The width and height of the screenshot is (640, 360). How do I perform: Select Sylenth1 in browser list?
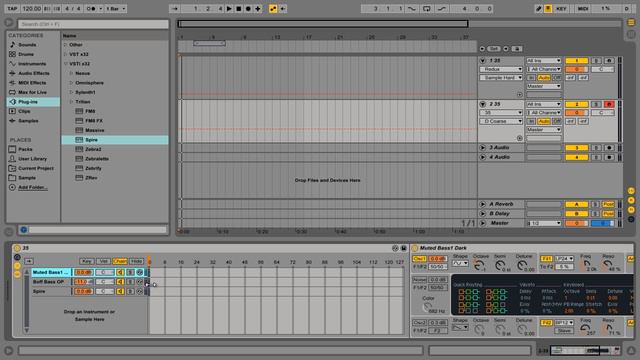tap(85, 92)
